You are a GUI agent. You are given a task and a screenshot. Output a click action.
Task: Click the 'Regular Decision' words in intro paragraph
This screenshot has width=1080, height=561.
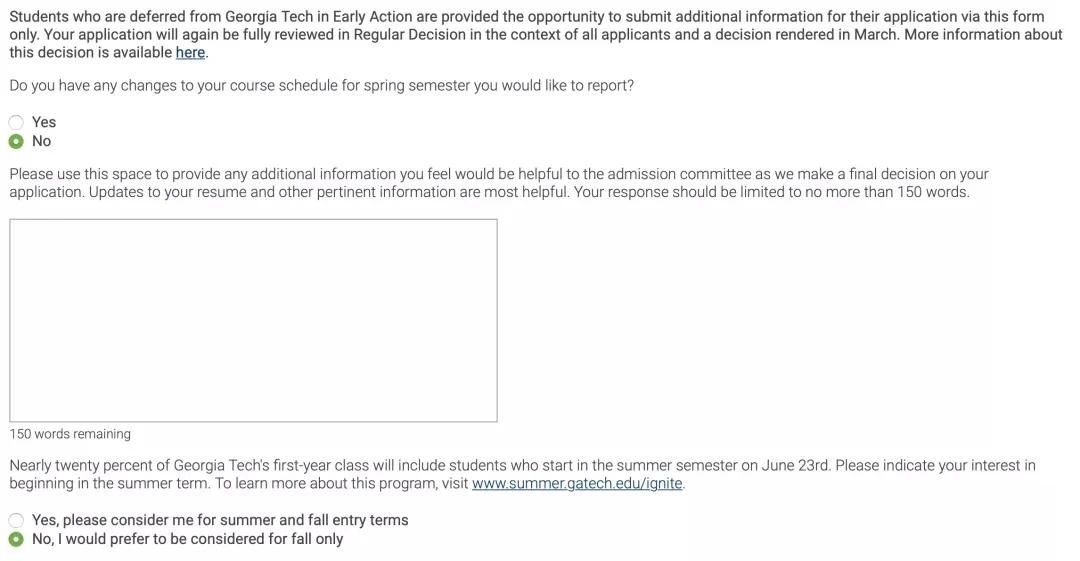pyautogui.click(x=409, y=34)
